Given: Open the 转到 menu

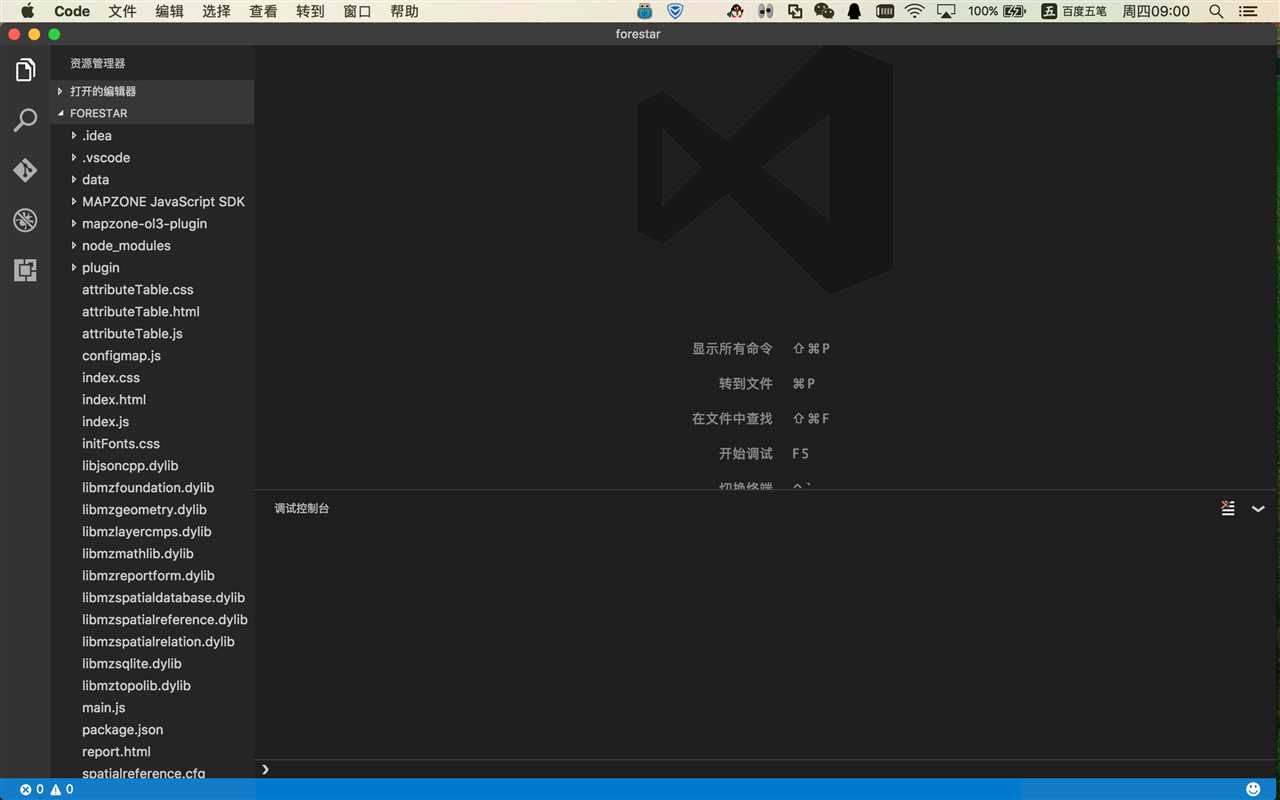Looking at the screenshot, I should pos(310,11).
